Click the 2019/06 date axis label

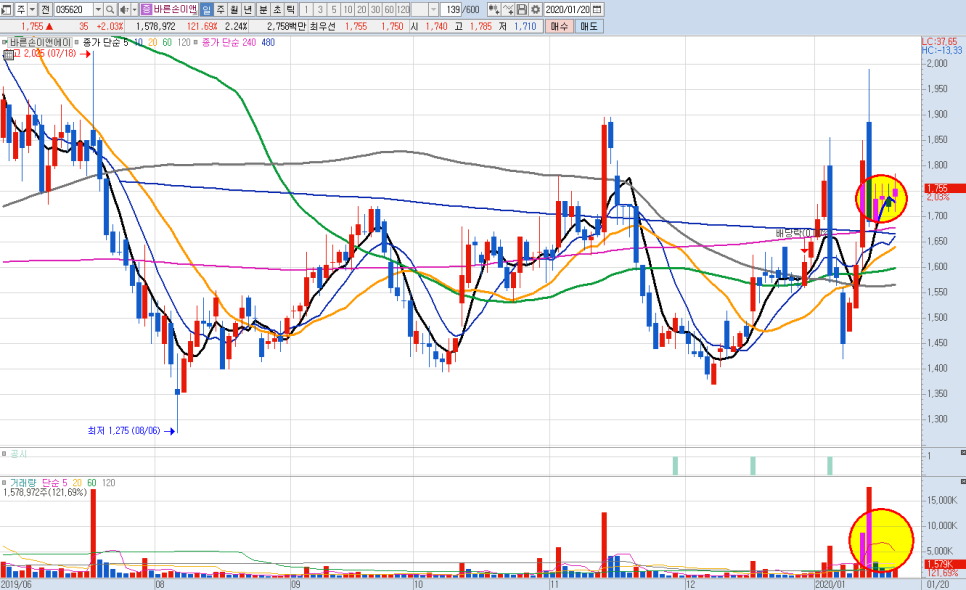point(16,584)
